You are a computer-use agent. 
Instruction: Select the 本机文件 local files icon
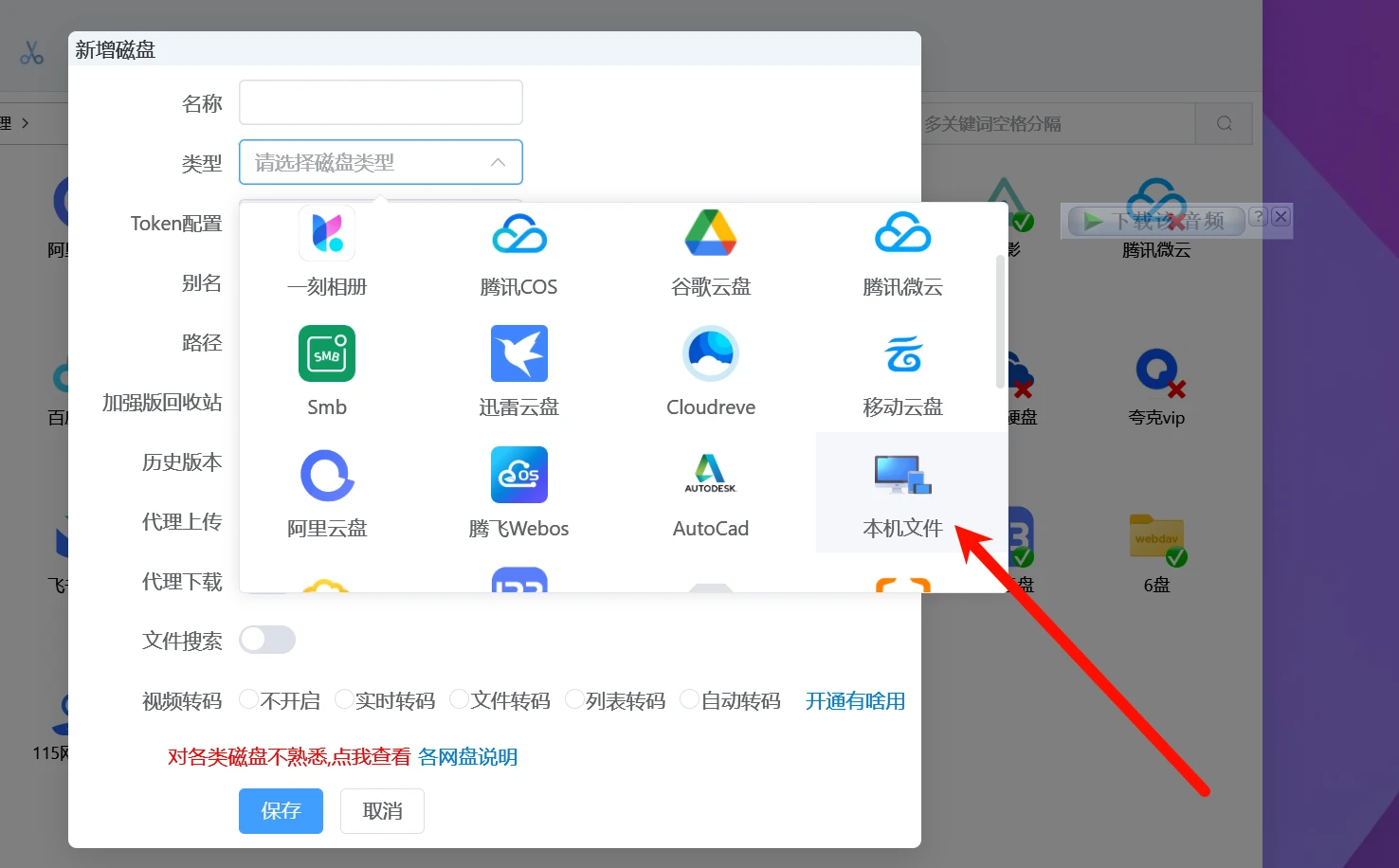click(x=902, y=476)
